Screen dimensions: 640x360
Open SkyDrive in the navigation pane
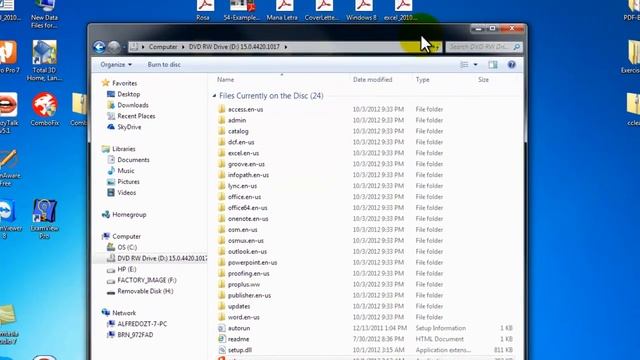[x=129, y=127]
